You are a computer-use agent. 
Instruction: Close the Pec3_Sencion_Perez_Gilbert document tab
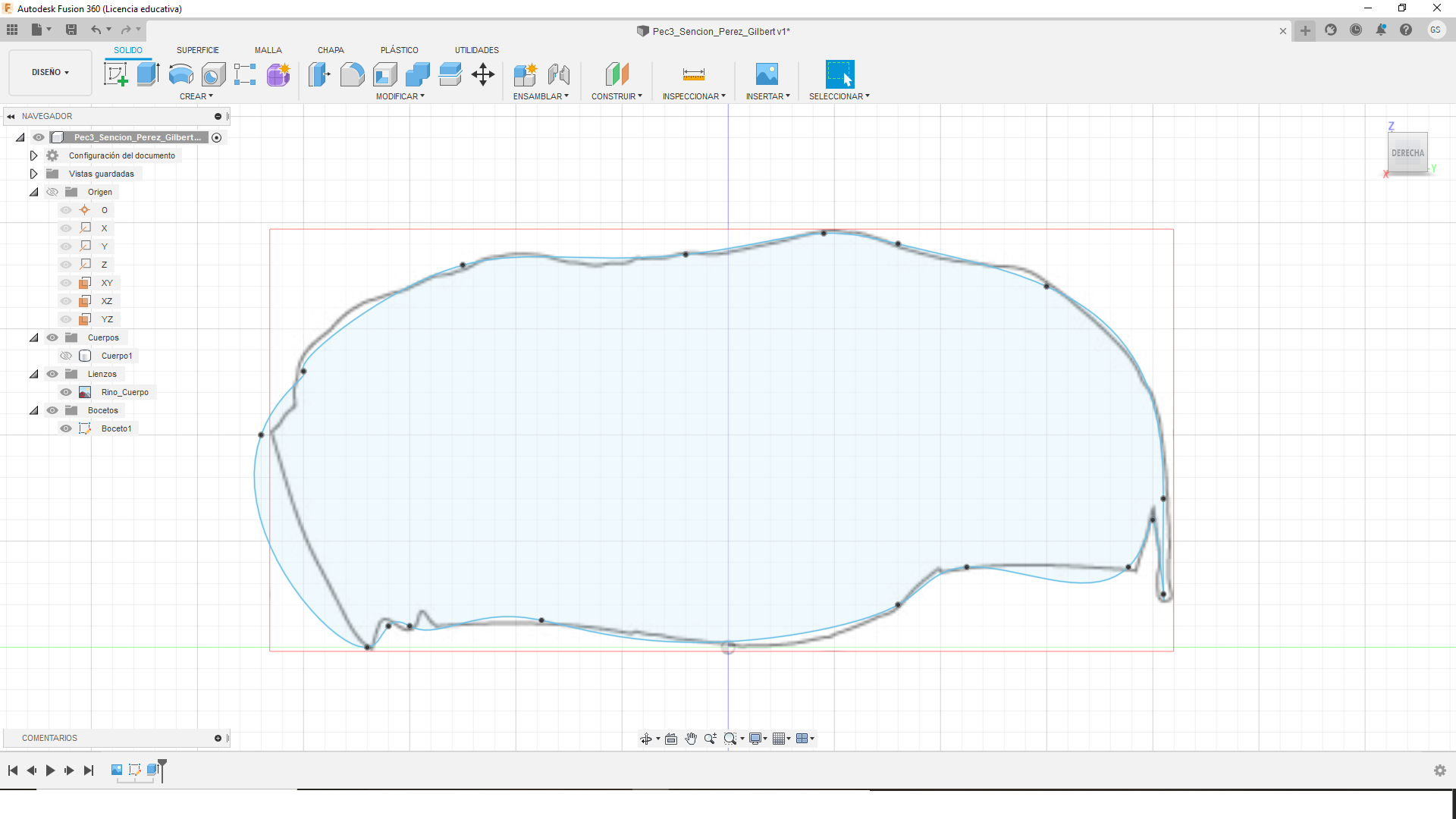[1283, 31]
